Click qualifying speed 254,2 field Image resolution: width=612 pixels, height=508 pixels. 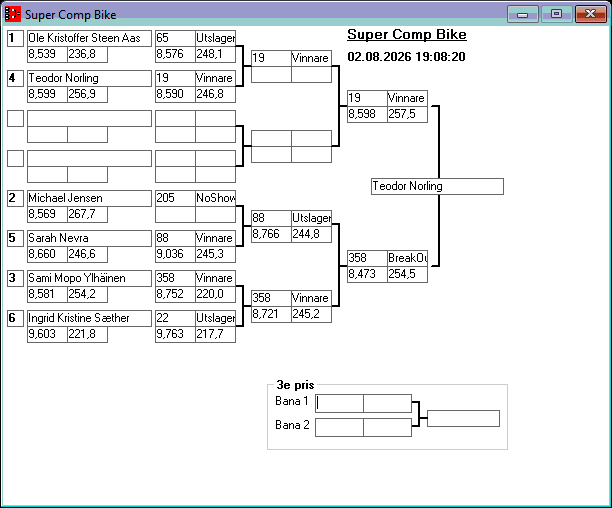[87, 294]
